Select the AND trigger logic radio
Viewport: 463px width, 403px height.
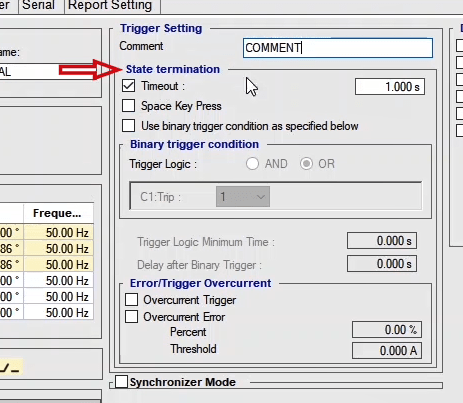[x=252, y=164]
